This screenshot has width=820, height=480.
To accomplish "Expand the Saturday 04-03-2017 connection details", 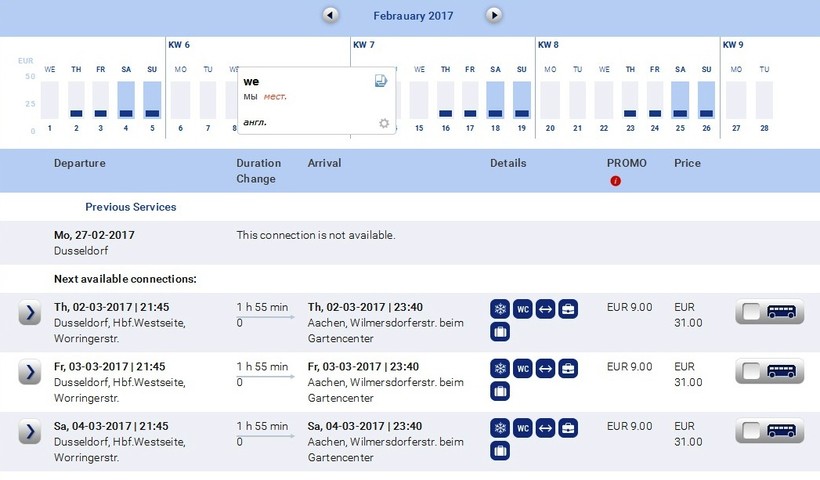I will (30, 433).
